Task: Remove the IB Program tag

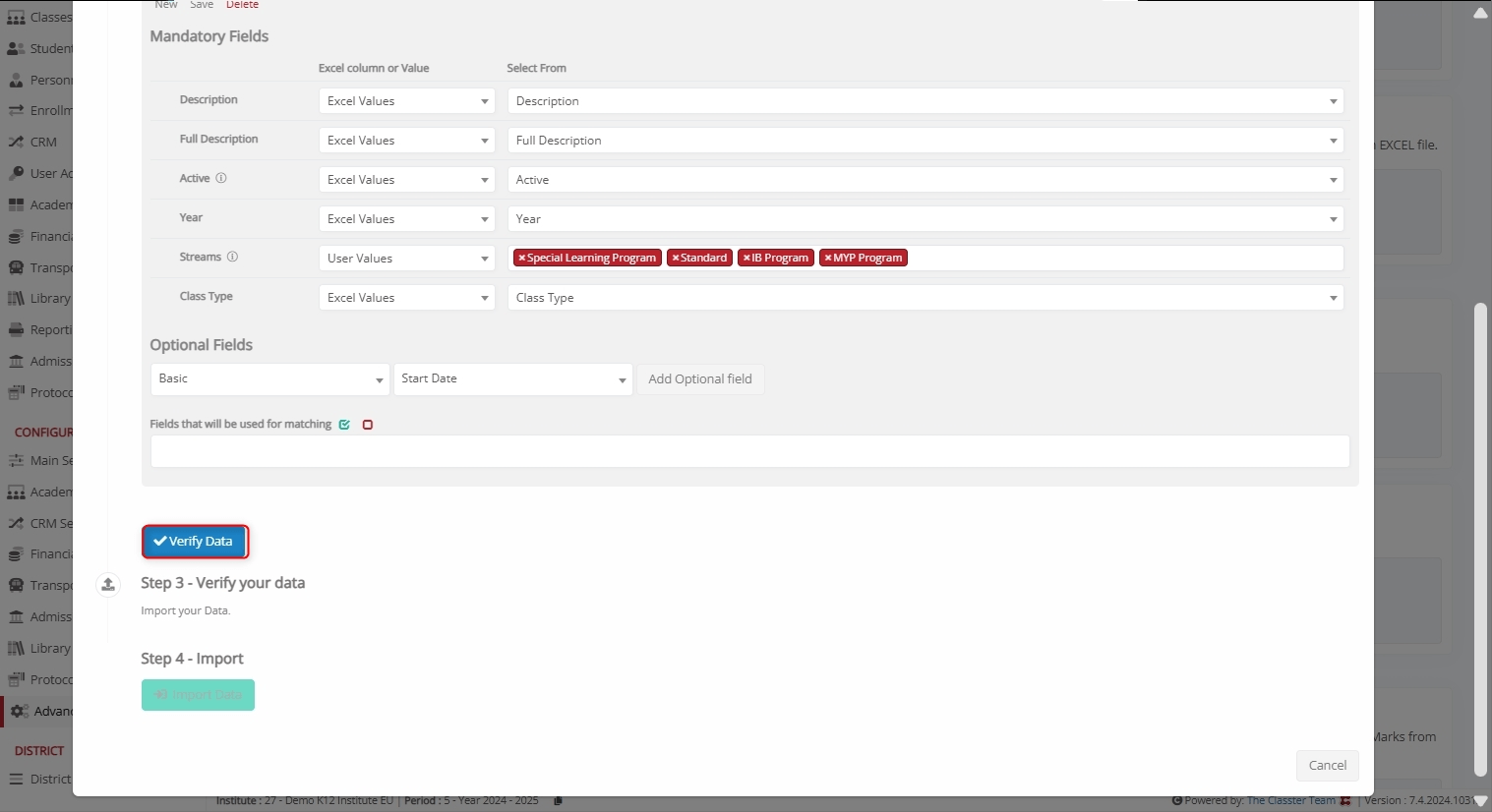Action: pyautogui.click(x=746, y=259)
